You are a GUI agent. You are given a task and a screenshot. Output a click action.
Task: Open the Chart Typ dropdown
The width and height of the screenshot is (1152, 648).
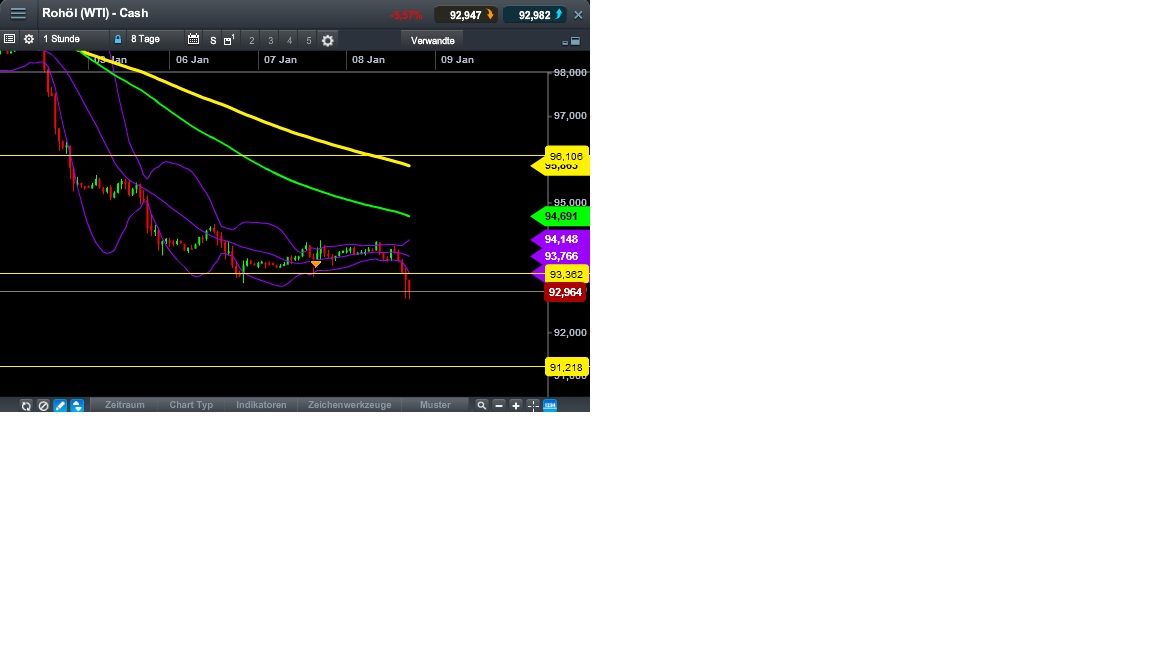click(x=190, y=405)
